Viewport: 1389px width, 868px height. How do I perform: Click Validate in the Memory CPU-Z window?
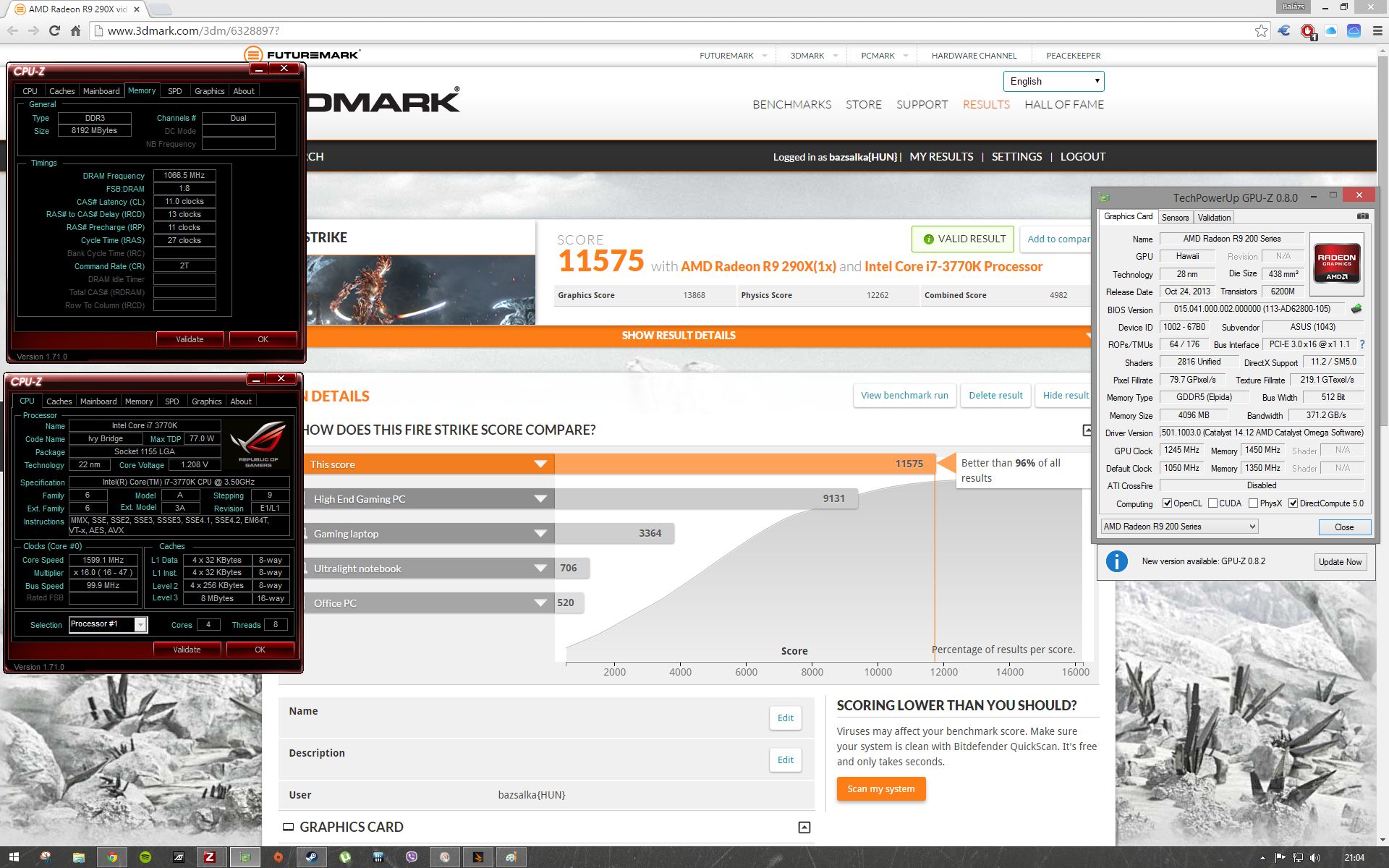tap(190, 339)
